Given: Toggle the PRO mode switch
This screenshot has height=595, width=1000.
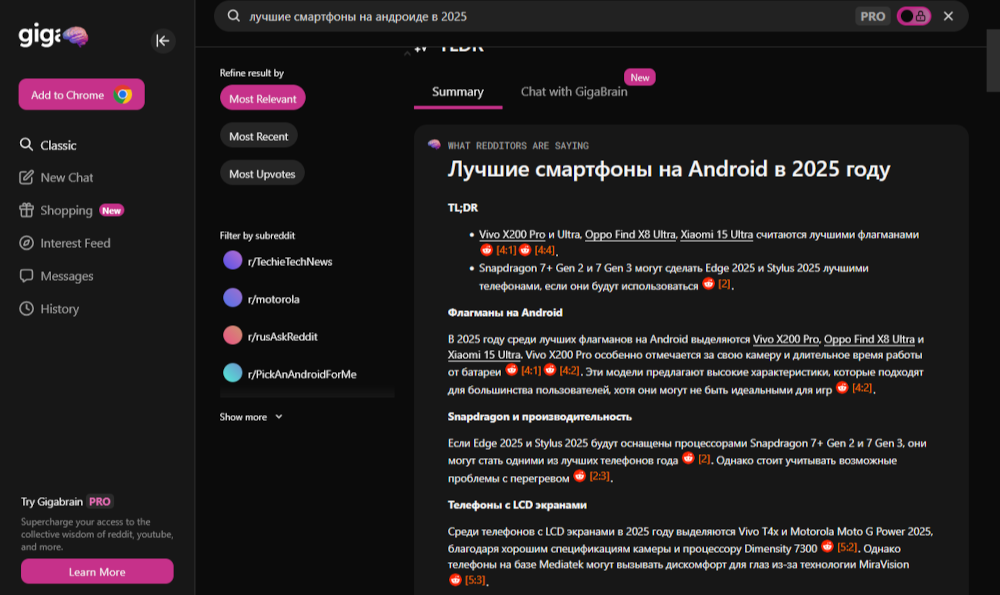Looking at the screenshot, I should pos(914,17).
